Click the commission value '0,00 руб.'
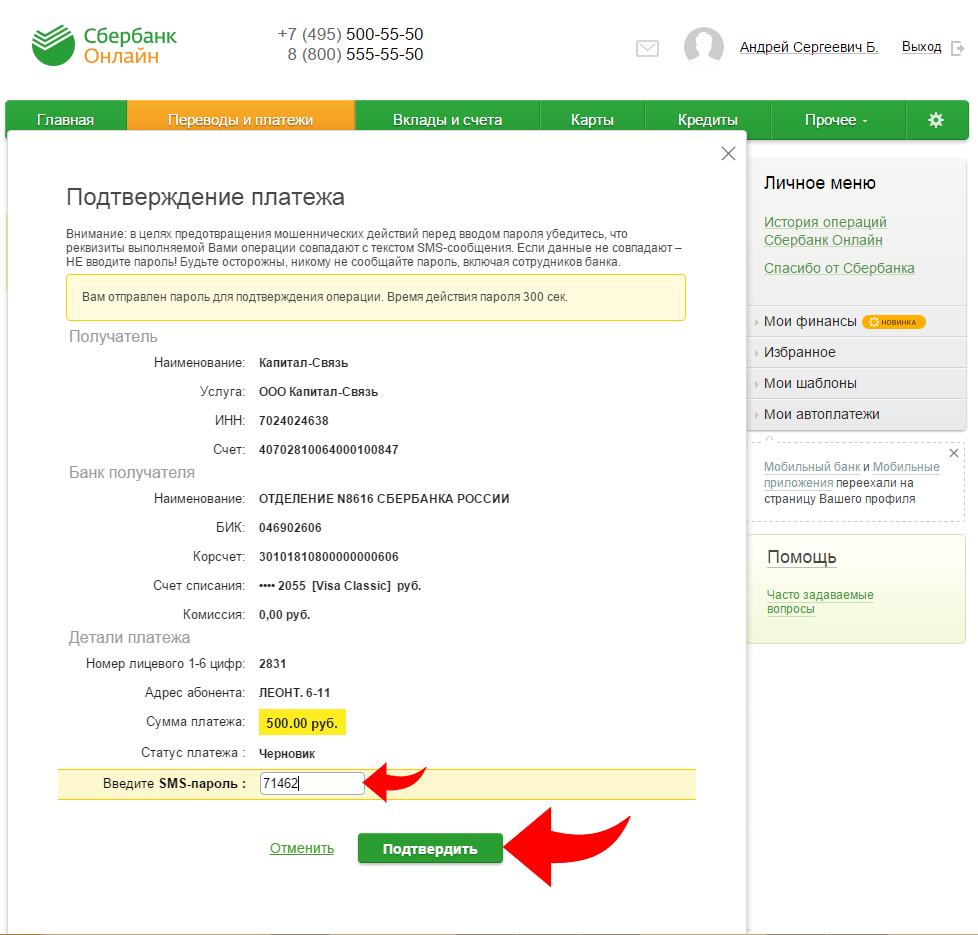 [284, 615]
